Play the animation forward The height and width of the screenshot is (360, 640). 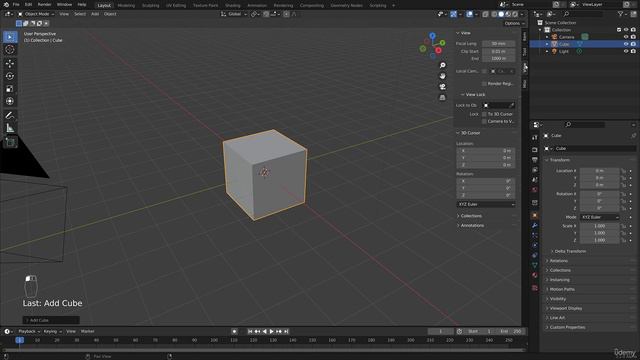point(271,331)
